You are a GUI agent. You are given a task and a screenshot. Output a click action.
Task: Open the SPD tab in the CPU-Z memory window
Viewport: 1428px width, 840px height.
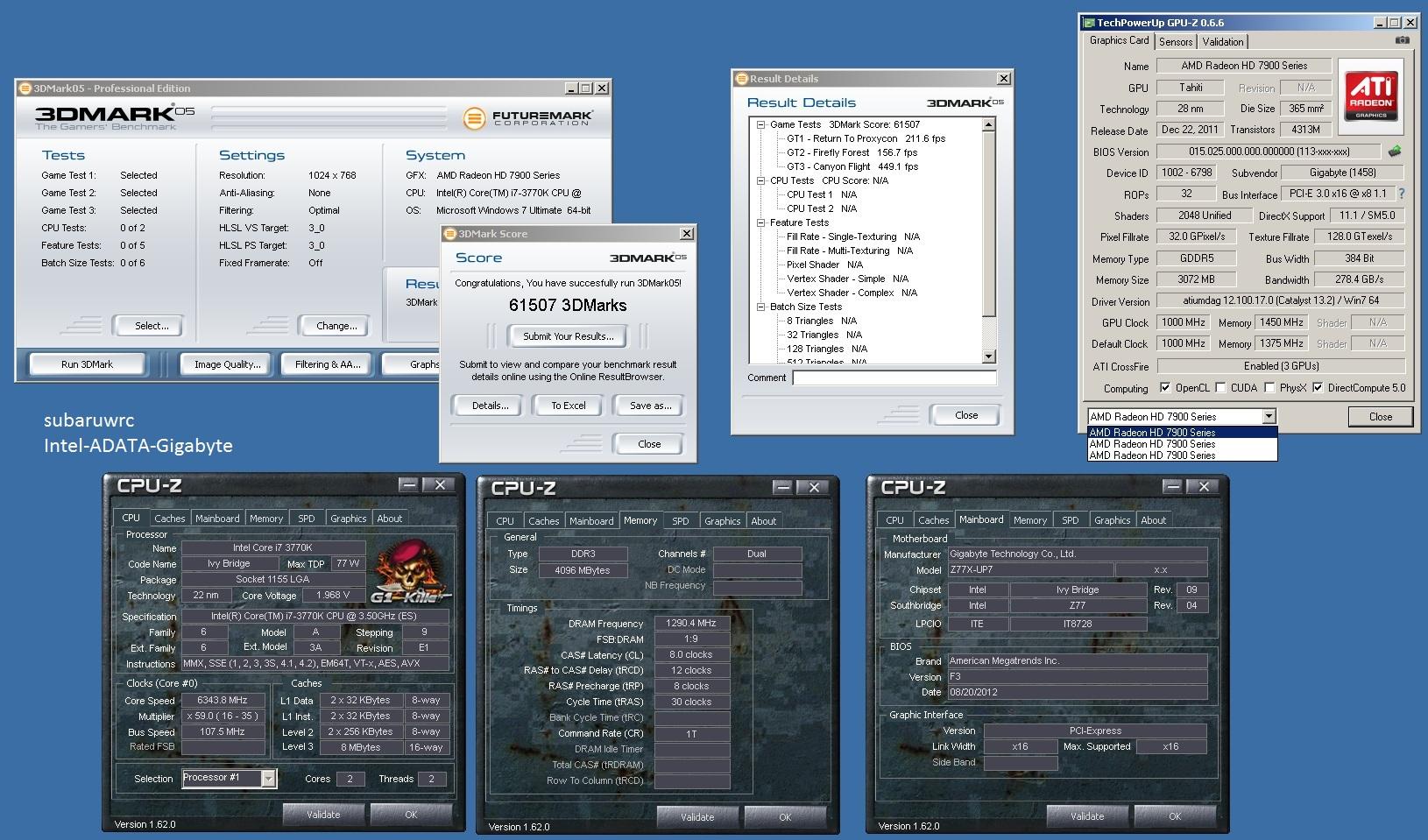coord(680,521)
